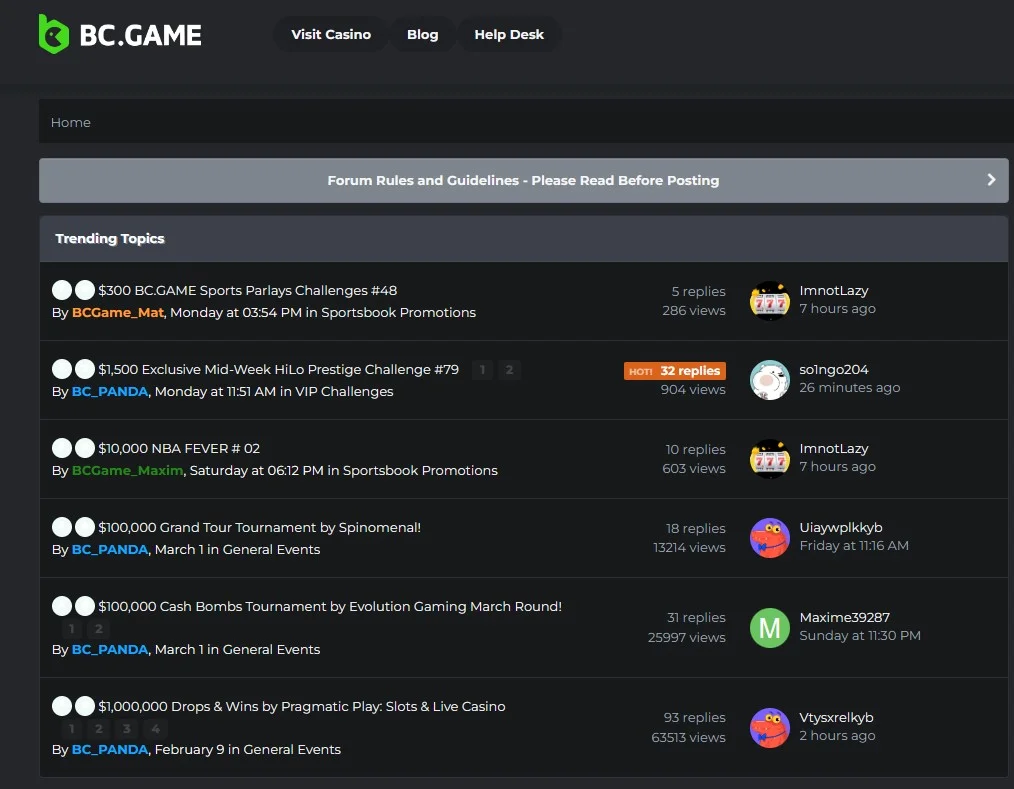Open ImnotLazy username on NBA FEVER row
1014x789 pixels.
coord(834,448)
